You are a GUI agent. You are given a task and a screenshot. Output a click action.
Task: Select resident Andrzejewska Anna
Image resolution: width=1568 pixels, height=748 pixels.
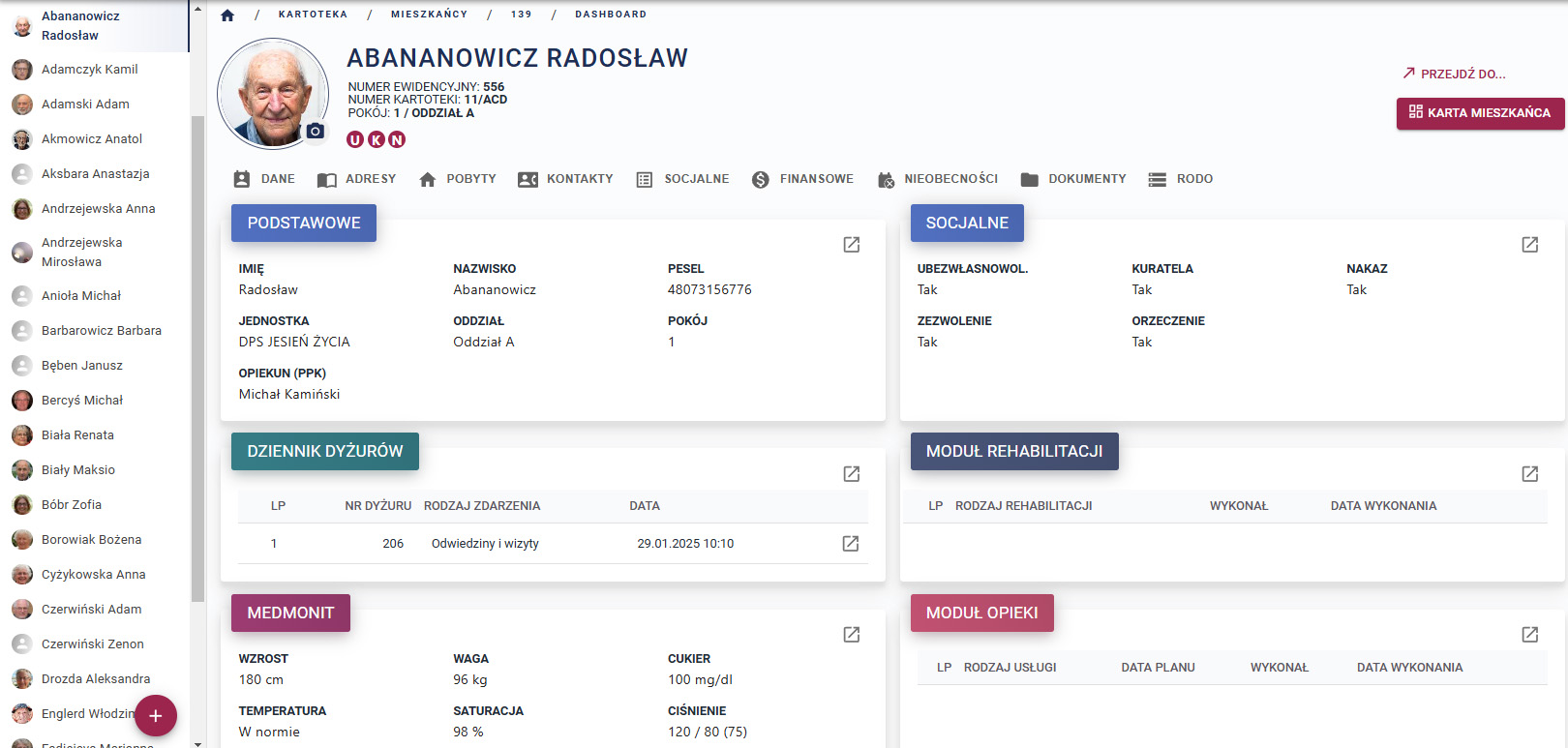[x=95, y=209]
